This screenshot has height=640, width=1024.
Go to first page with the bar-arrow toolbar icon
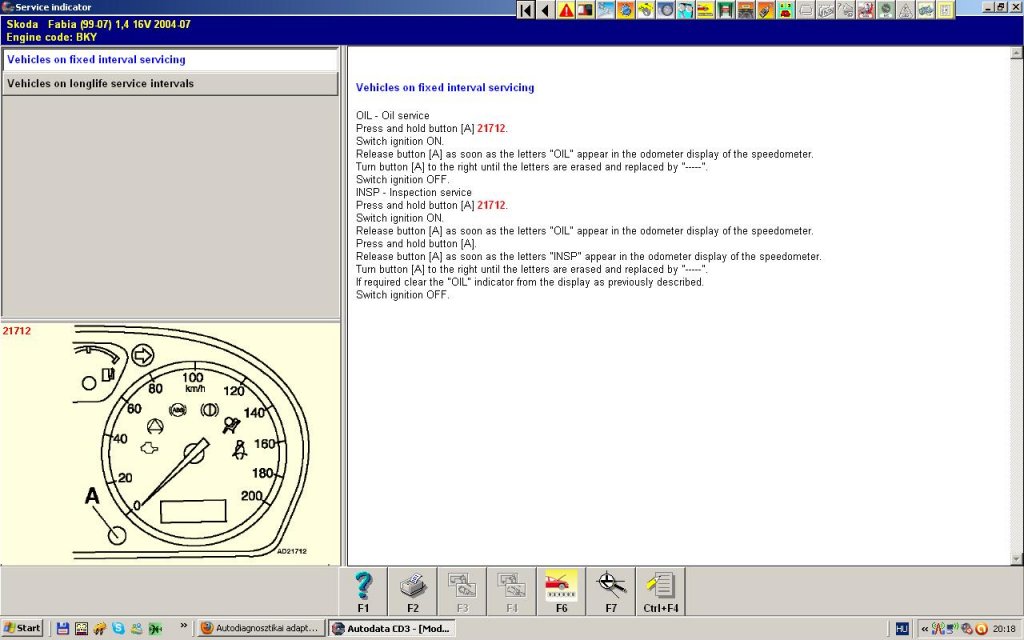(526, 10)
